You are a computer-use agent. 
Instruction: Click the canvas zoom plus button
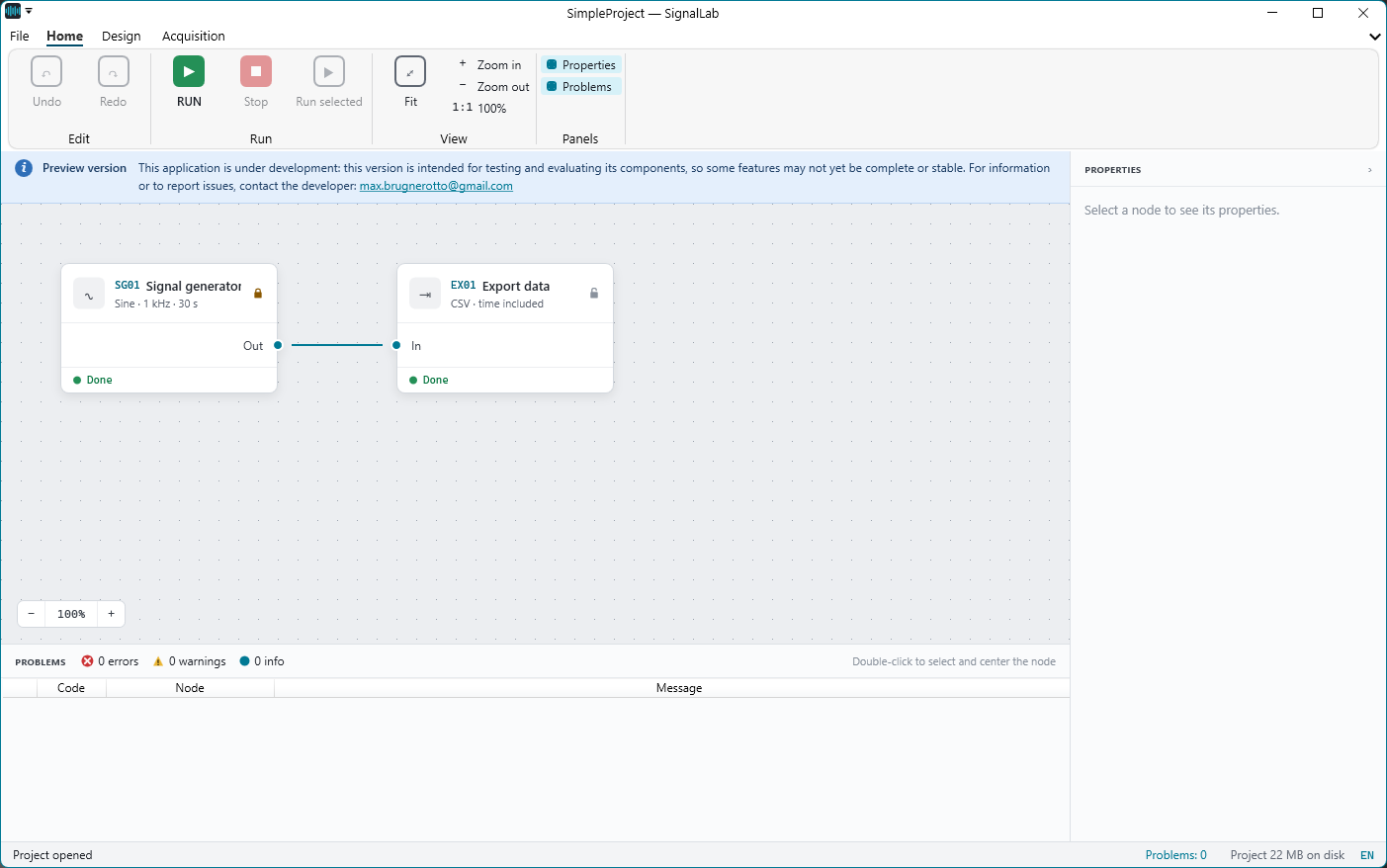pyautogui.click(x=112, y=614)
